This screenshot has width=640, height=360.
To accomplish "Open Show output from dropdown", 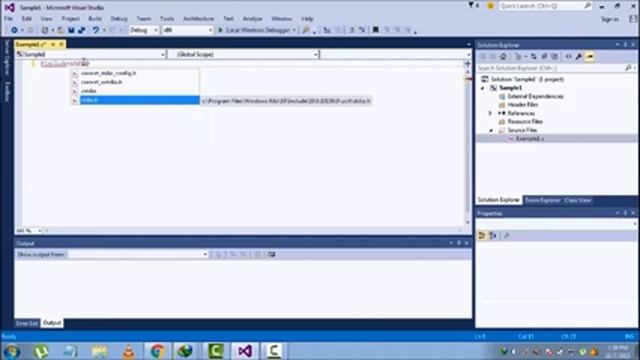I will [x=138, y=254].
